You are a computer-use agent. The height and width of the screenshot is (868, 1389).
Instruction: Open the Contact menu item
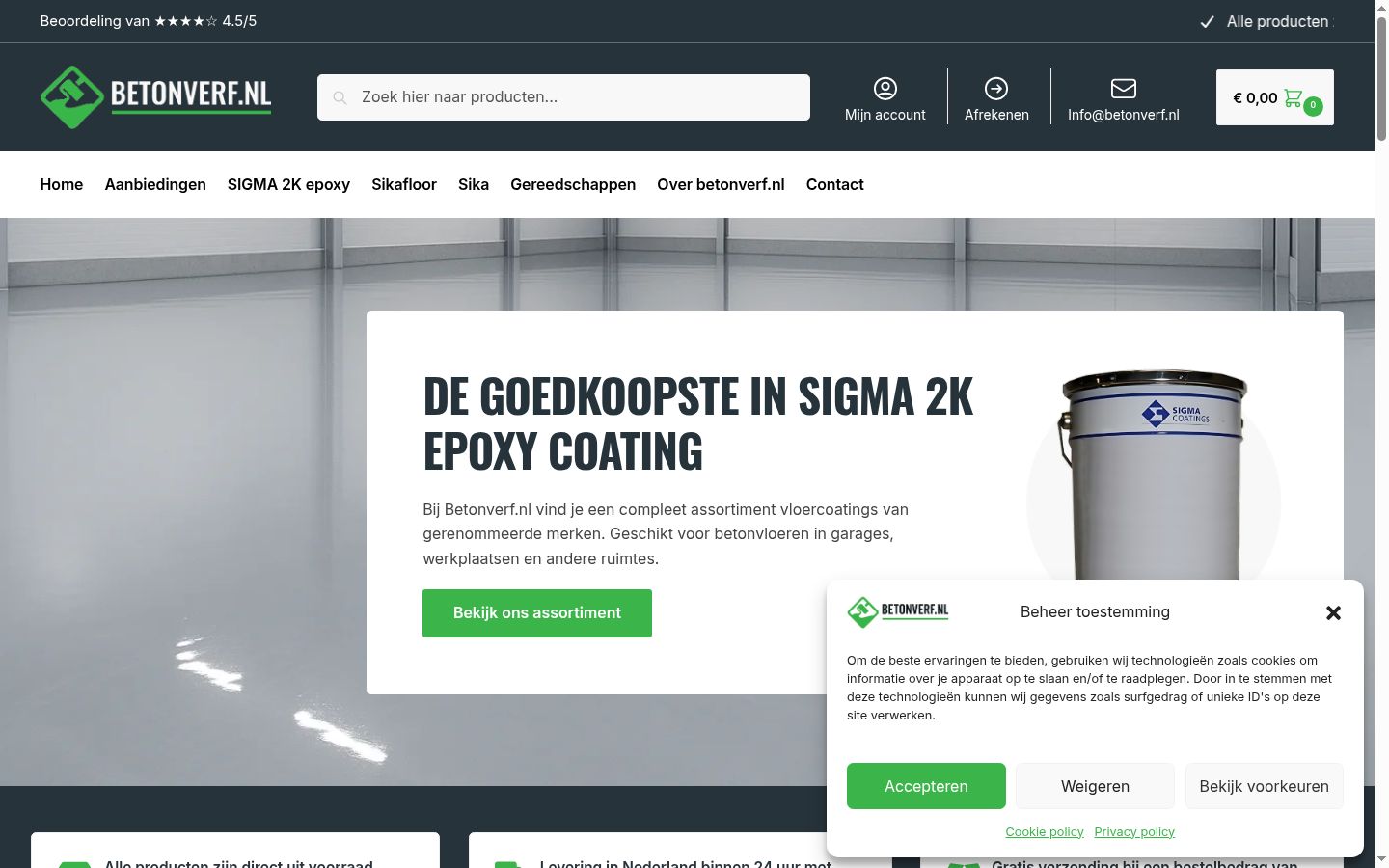coord(835,184)
